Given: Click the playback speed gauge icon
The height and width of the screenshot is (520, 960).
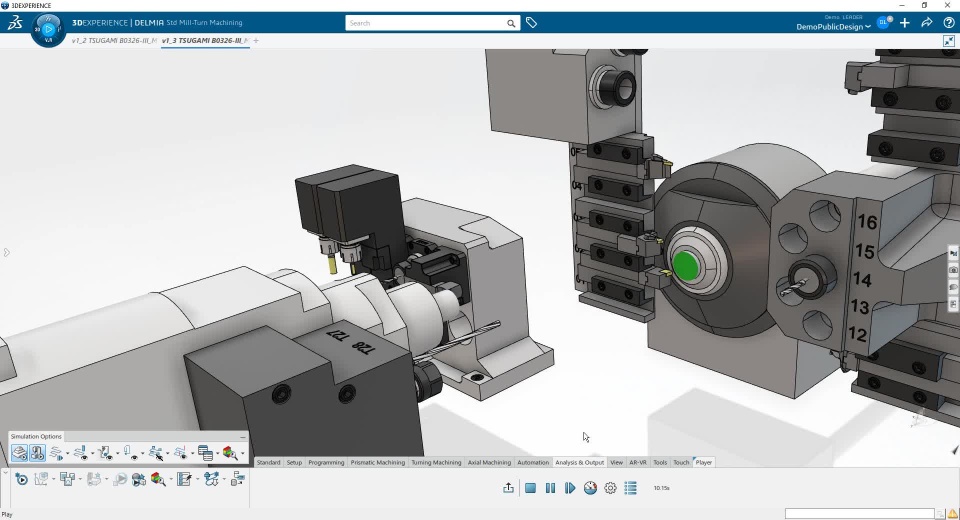Looking at the screenshot, I should pos(590,488).
